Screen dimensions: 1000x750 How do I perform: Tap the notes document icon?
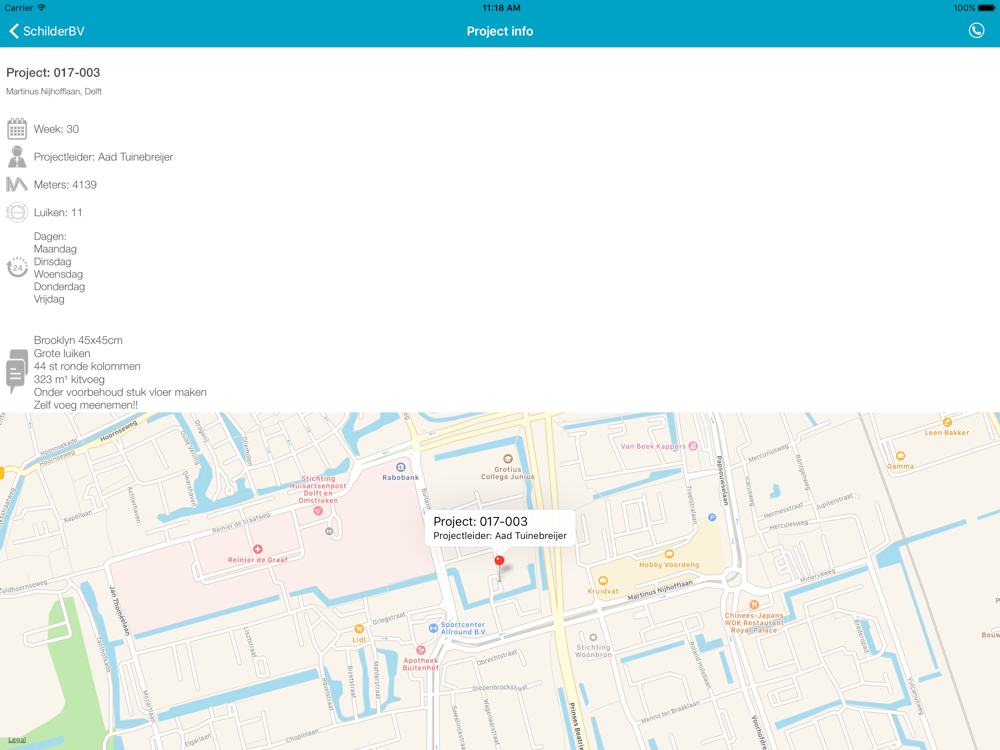[x=17, y=371]
